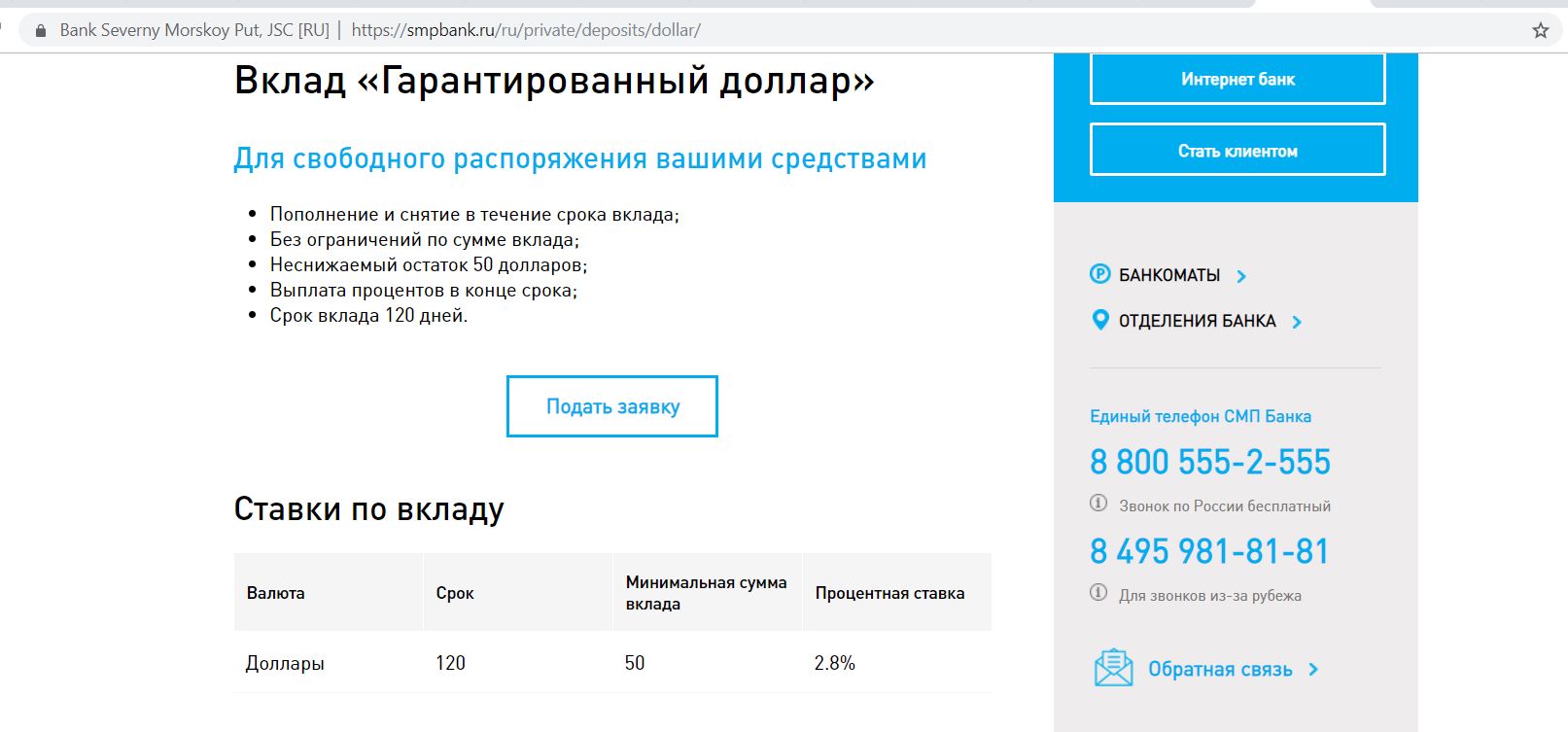Click the Стать клиентом button
This screenshot has height=732, width=1568.
point(1237,150)
